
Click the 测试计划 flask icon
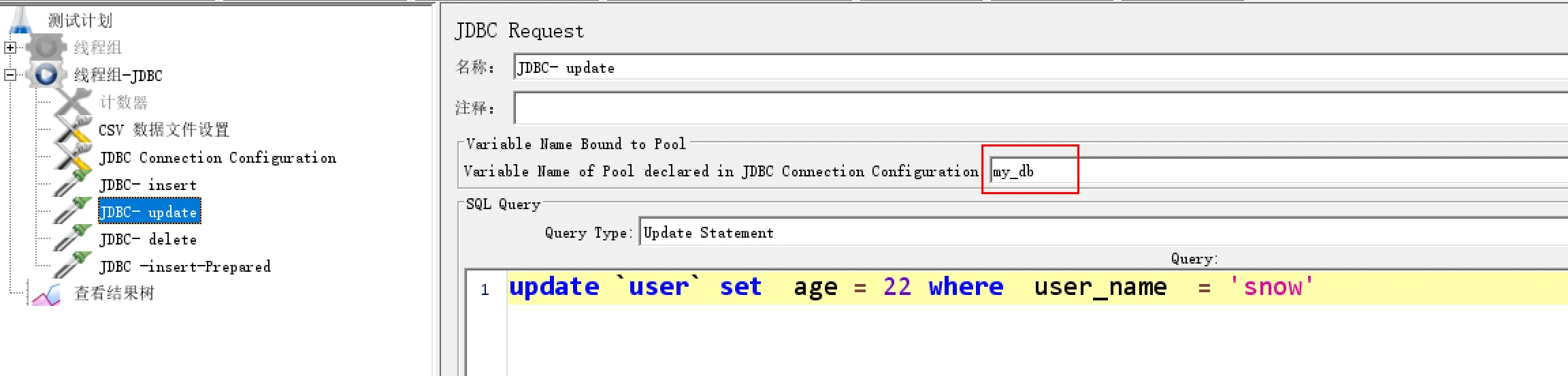20,19
